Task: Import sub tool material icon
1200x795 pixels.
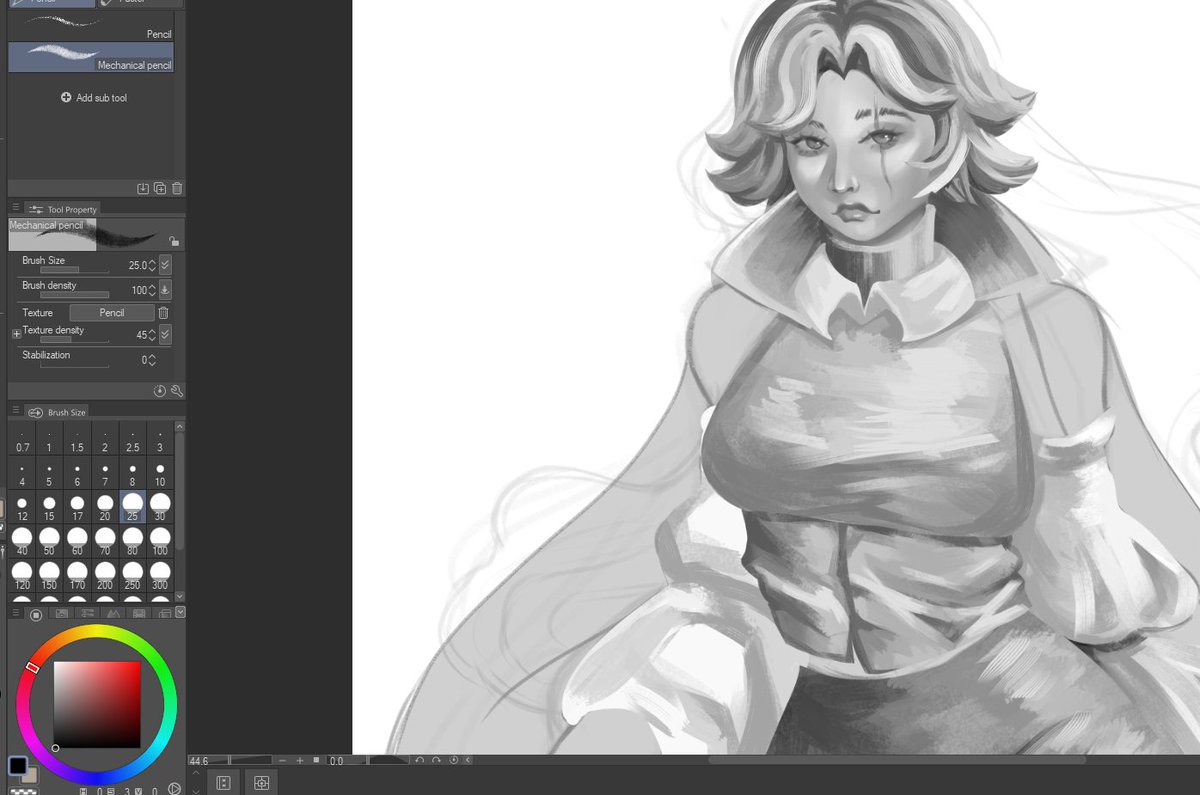Action: pos(143,188)
